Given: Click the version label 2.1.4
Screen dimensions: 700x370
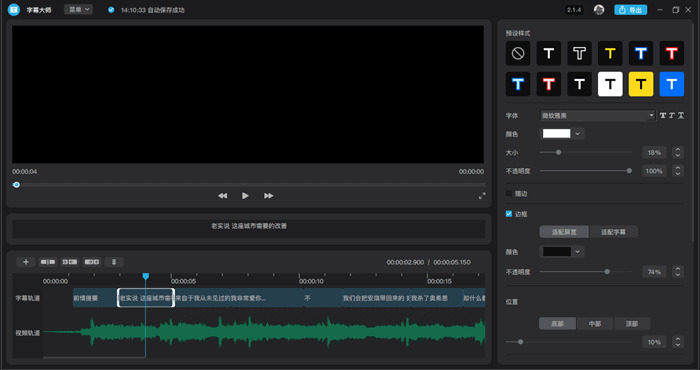Looking at the screenshot, I should (574, 10).
